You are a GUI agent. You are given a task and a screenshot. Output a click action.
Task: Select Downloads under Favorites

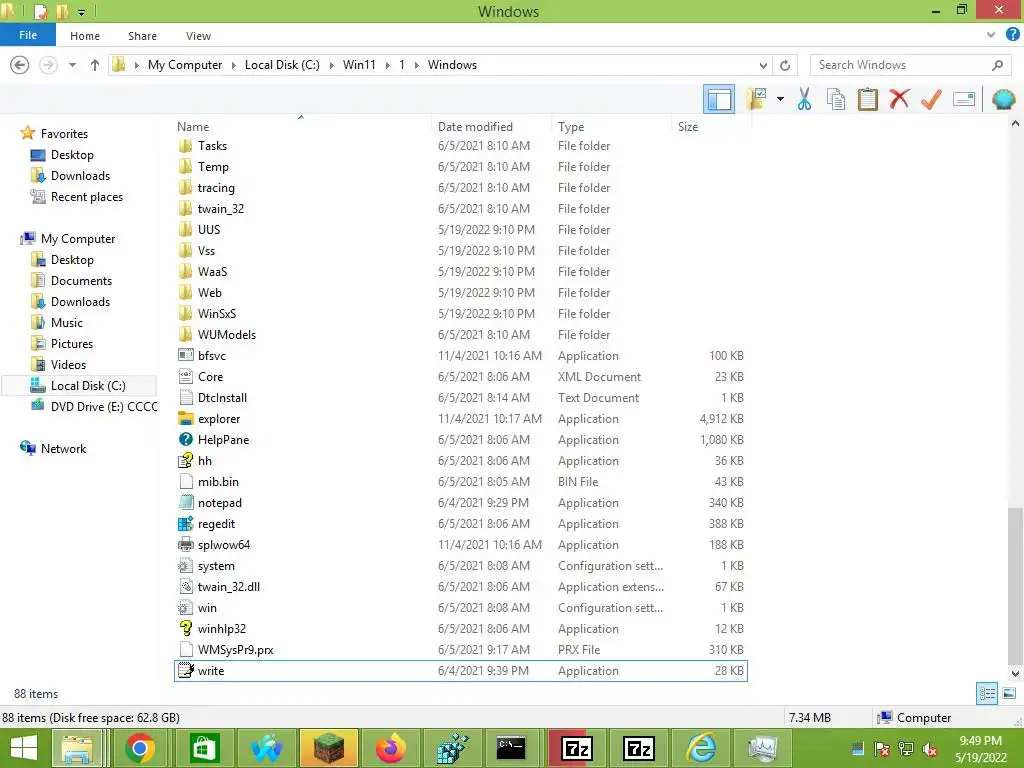pos(80,176)
